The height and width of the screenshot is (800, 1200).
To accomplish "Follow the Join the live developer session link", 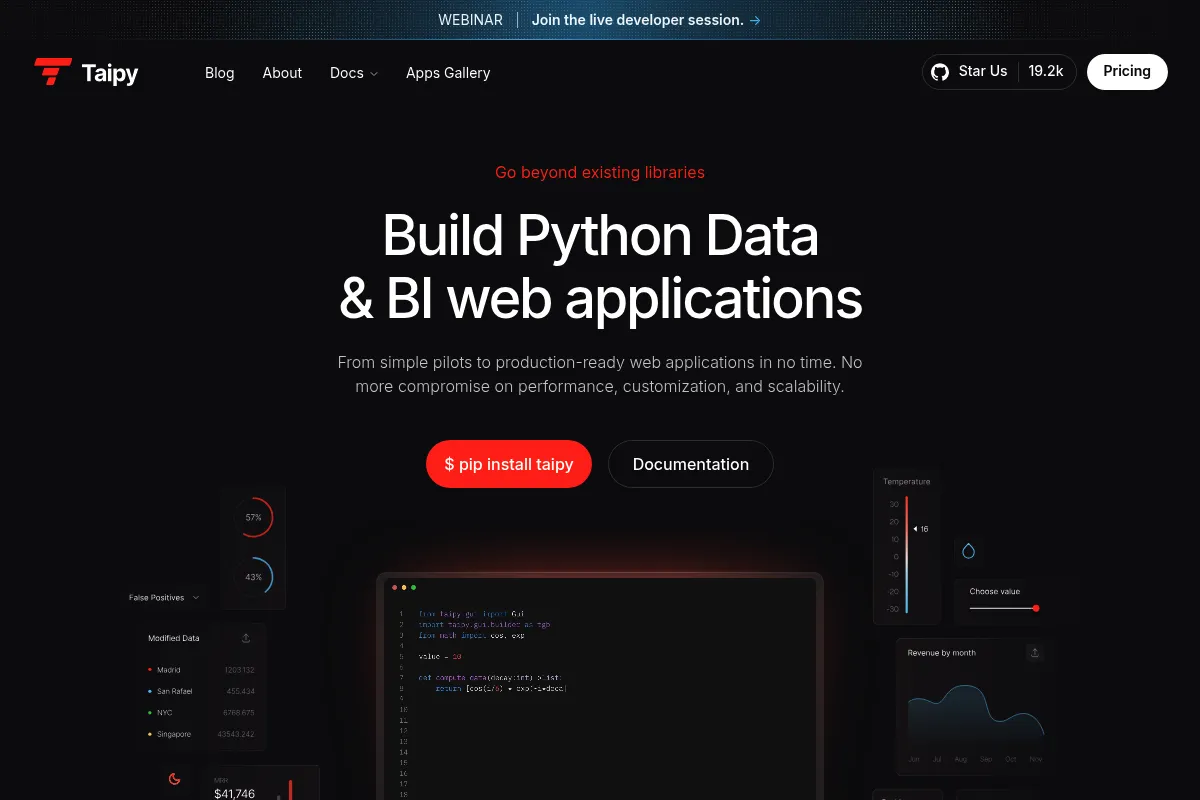I will 646,20.
